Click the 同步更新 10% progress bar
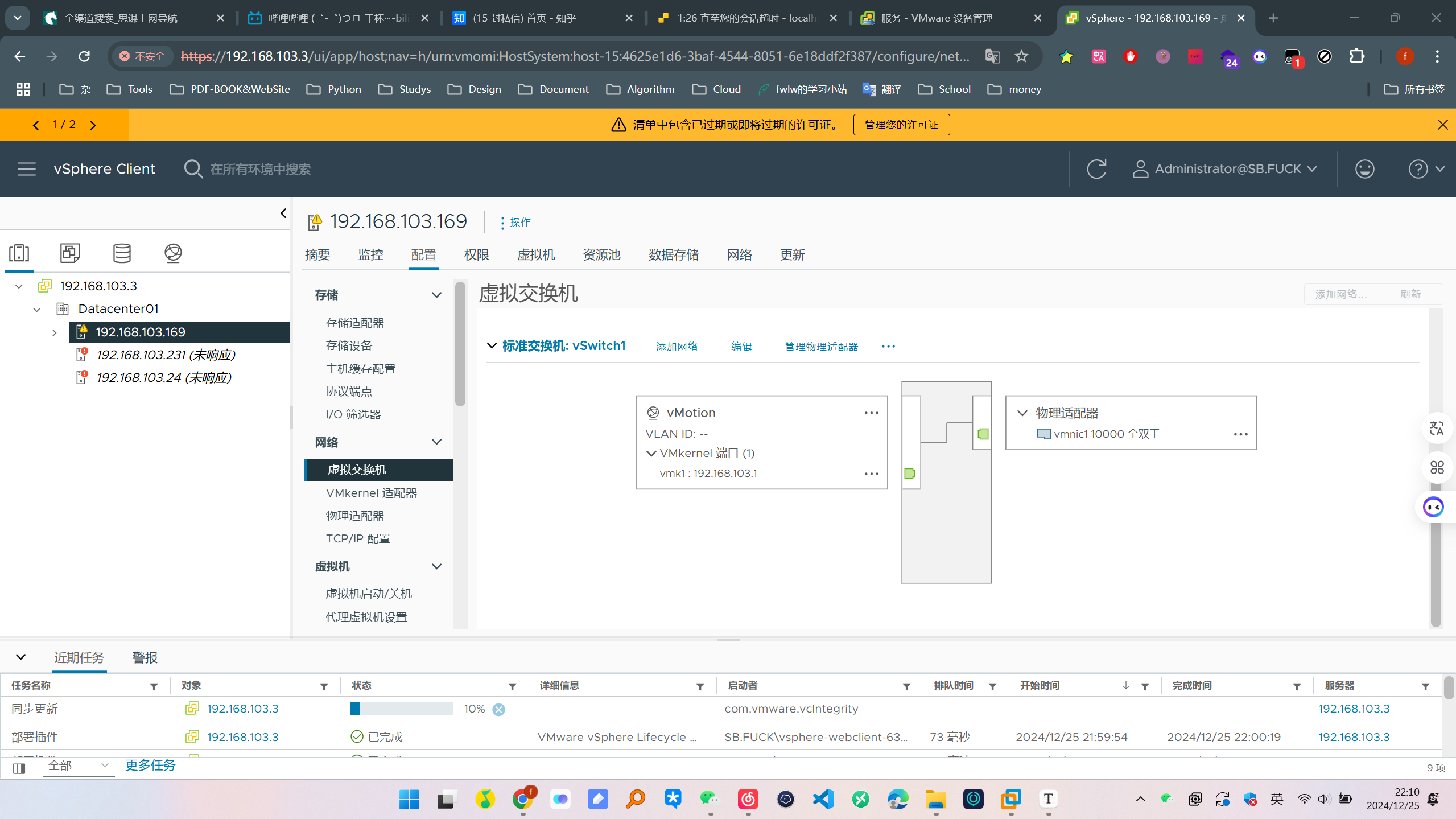This screenshot has height=819, width=1456. pos(401,709)
